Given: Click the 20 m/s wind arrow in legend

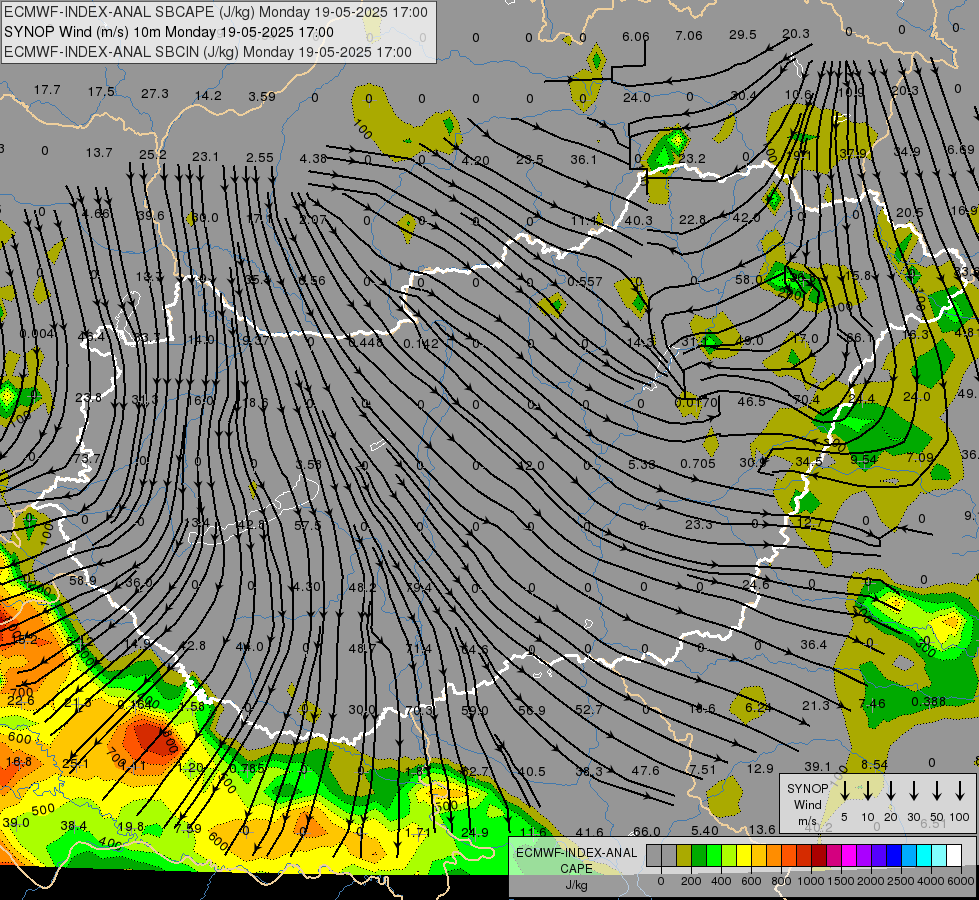Looking at the screenshot, I should coord(891,791).
